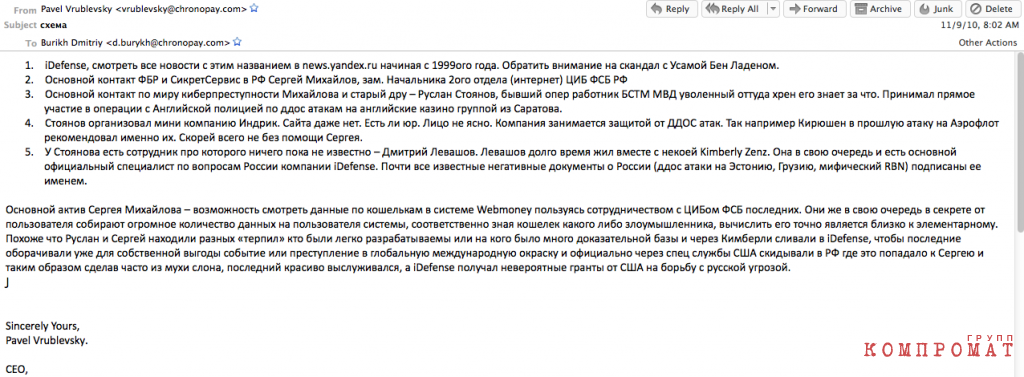Viewport: 1024px width, 377px height.
Task: Click the subject line "схема"
Action: coord(54,25)
